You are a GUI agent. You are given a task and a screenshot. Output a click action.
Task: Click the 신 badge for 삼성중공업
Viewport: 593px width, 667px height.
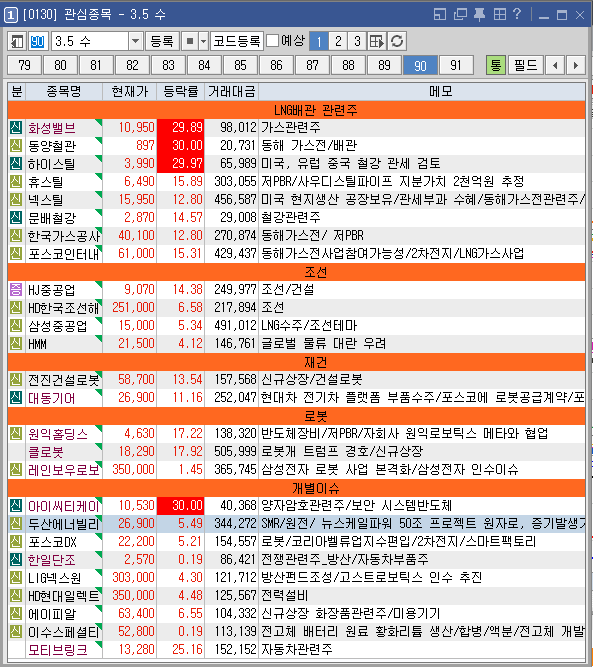pyautogui.click(x=16, y=325)
